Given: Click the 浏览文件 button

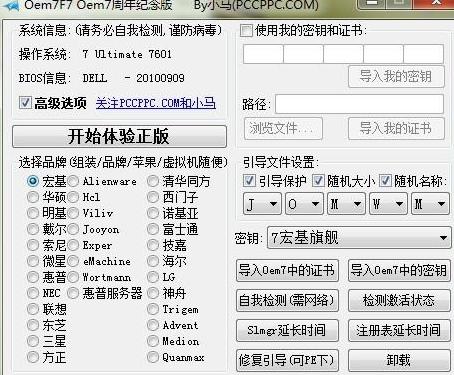Looking at the screenshot, I should tap(283, 128).
